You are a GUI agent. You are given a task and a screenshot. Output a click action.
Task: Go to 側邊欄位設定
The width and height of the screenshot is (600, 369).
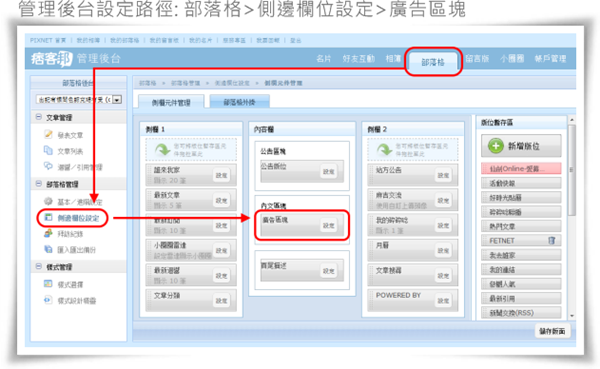point(78,218)
